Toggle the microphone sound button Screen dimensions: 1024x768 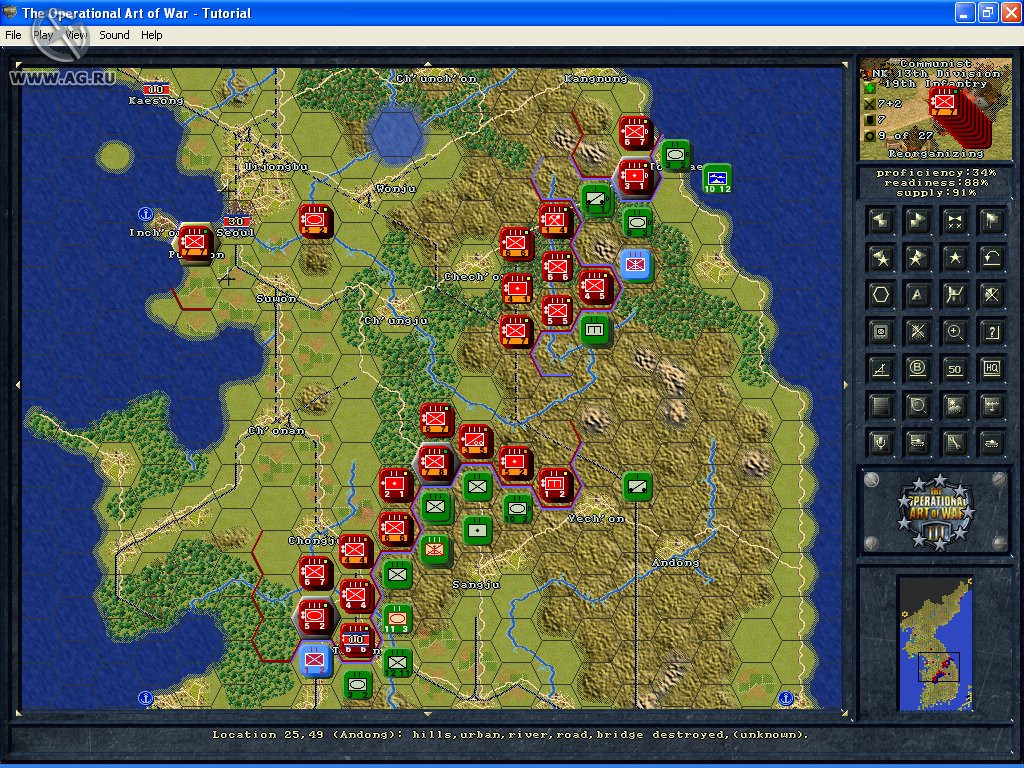pyautogui.click(x=880, y=443)
